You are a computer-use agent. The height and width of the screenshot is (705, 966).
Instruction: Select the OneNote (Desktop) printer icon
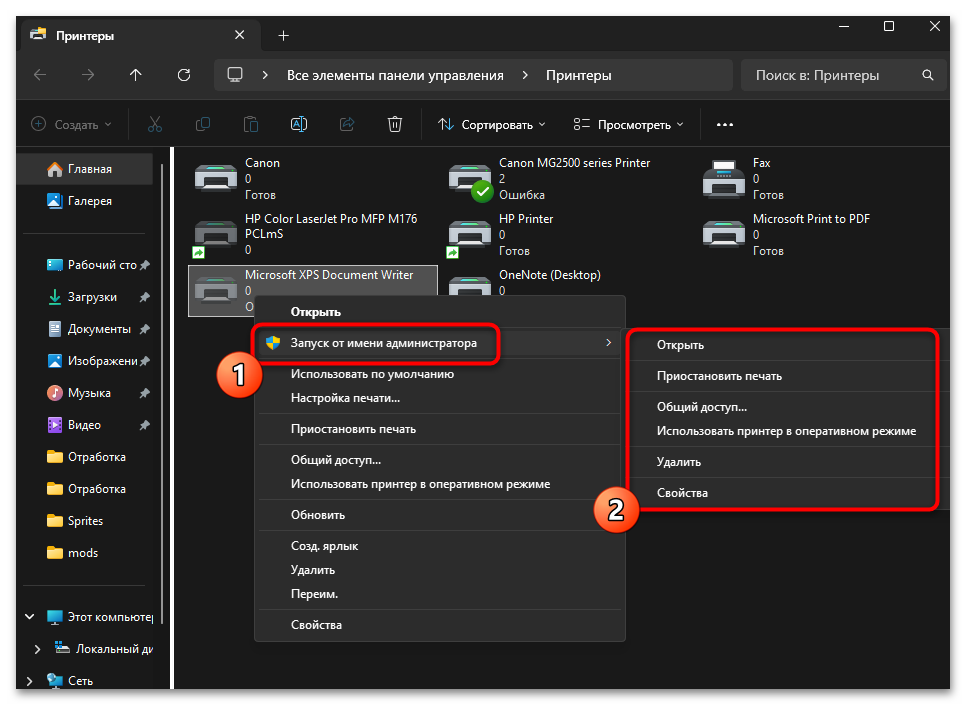click(470, 285)
